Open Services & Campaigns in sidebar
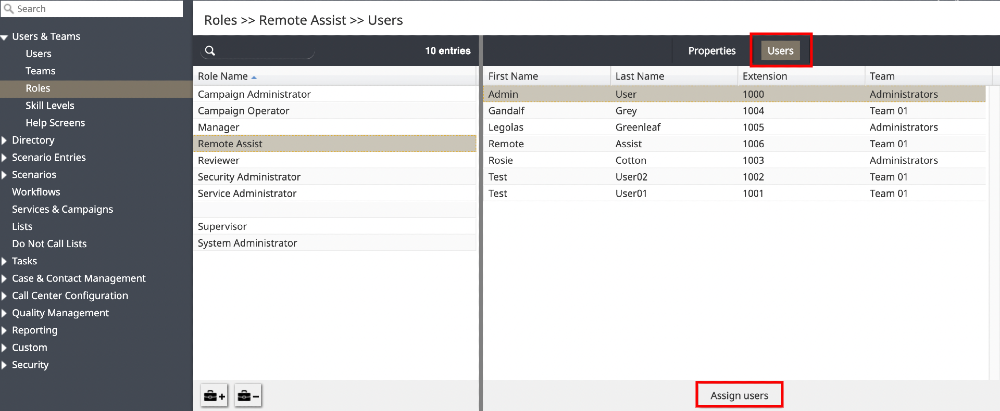This screenshot has height=411, width=1000. [x=62, y=210]
